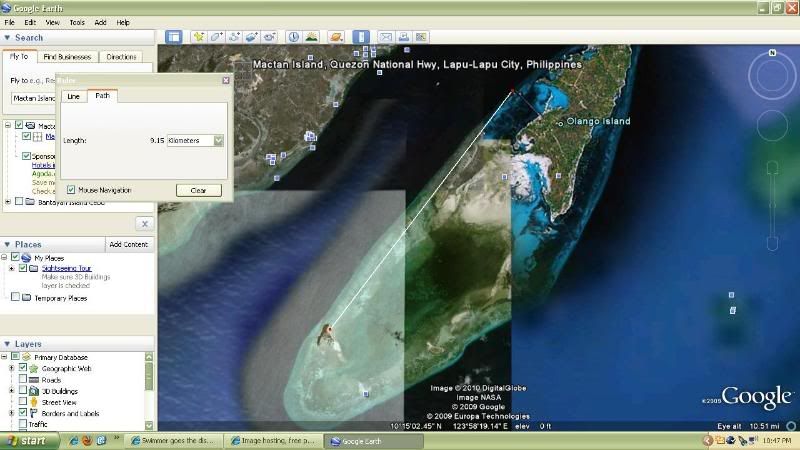Open the Sightseeing Tour link
The image size is (800, 450).
(66, 268)
